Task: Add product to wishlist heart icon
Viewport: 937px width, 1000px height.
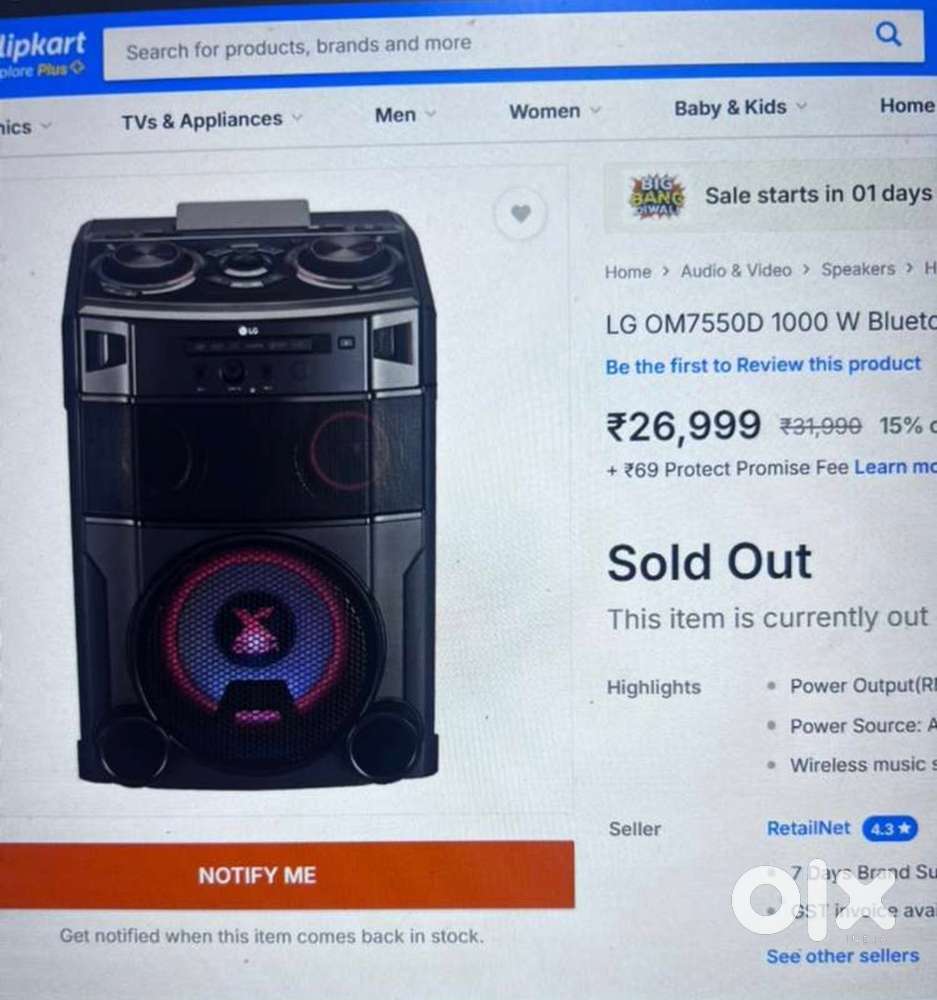Action: pyautogui.click(x=520, y=214)
